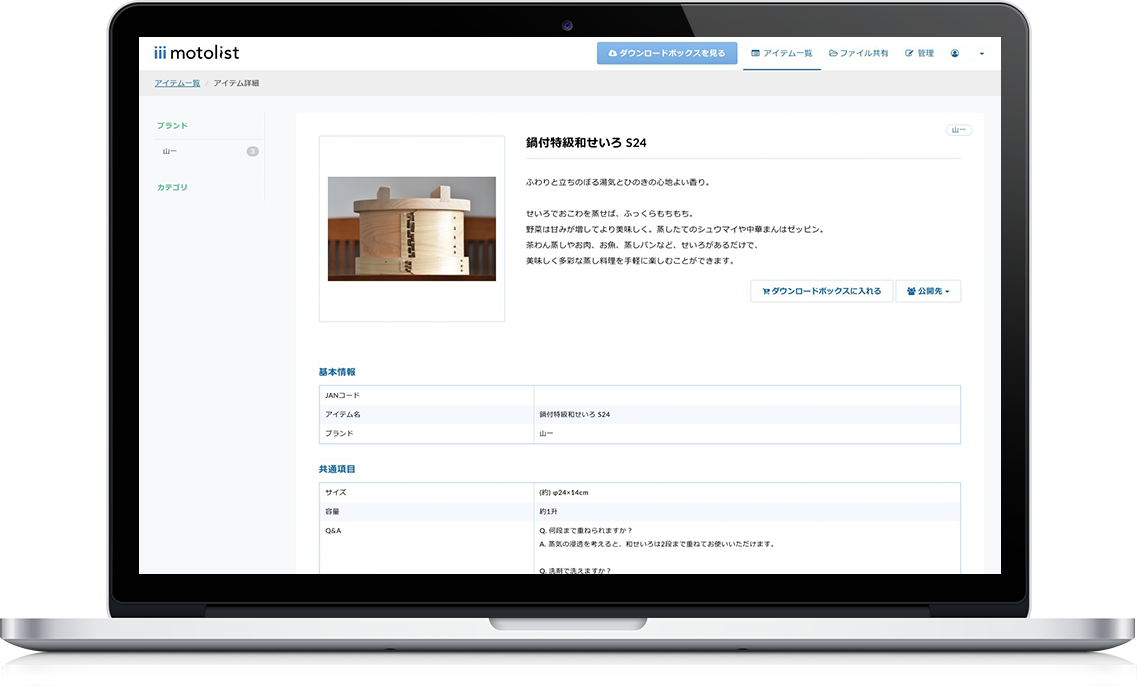This screenshot has height=686, width=1137.
Task: Open the 公開先 dropdown
Action: click(928, 291)
